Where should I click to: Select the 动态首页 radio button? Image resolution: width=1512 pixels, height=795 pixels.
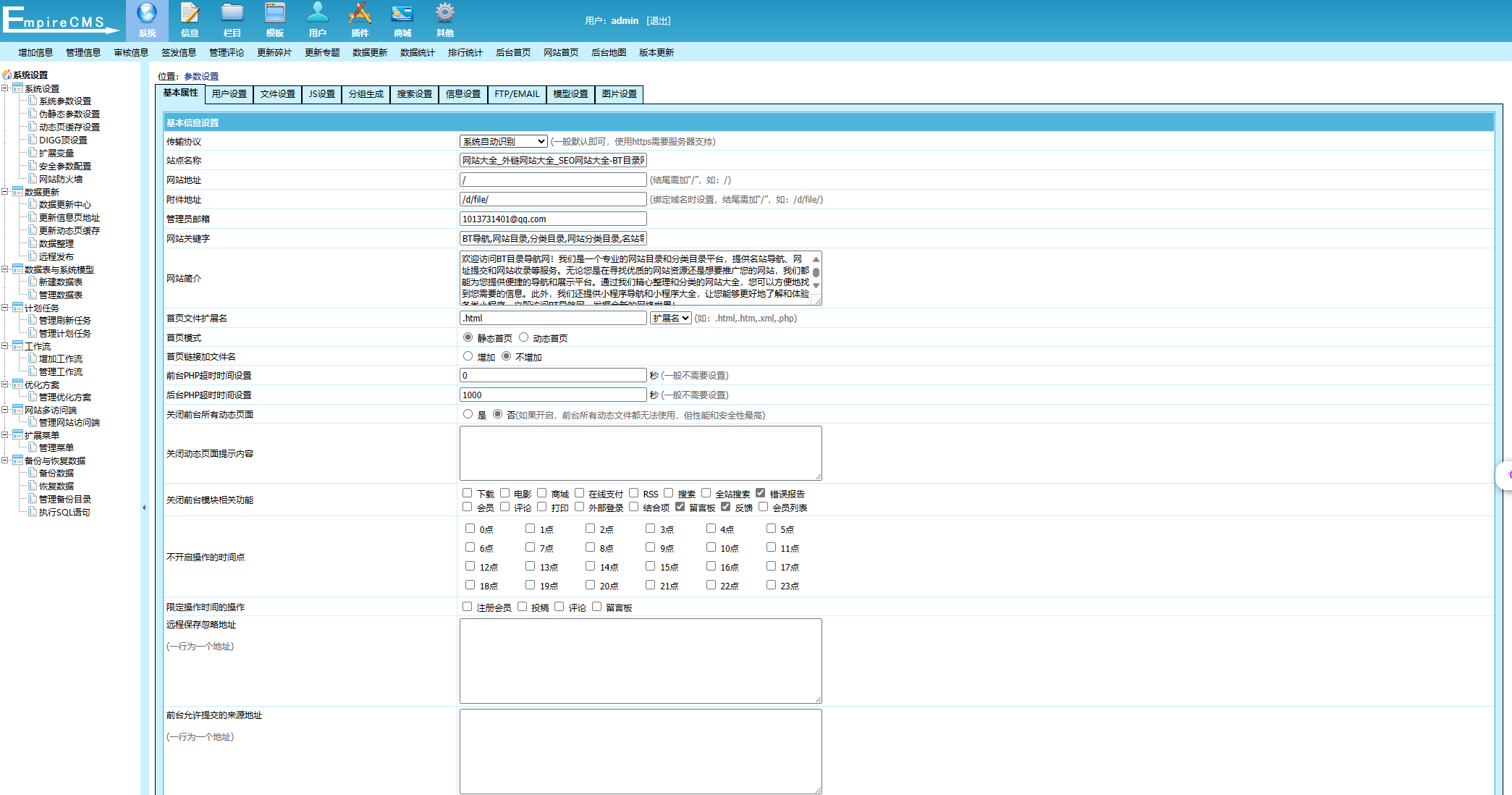[524, 337]
